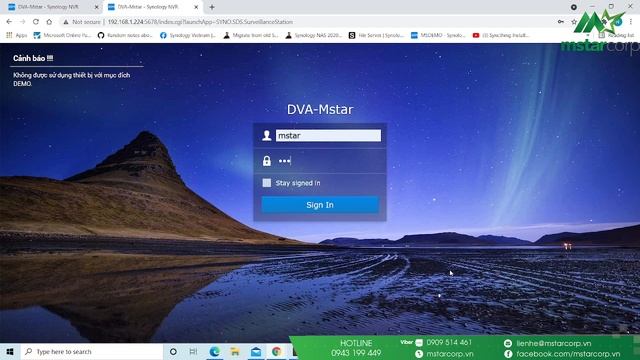Bookmark this page with the star
The width and height of the screenshot is (640, 360).
574,22
